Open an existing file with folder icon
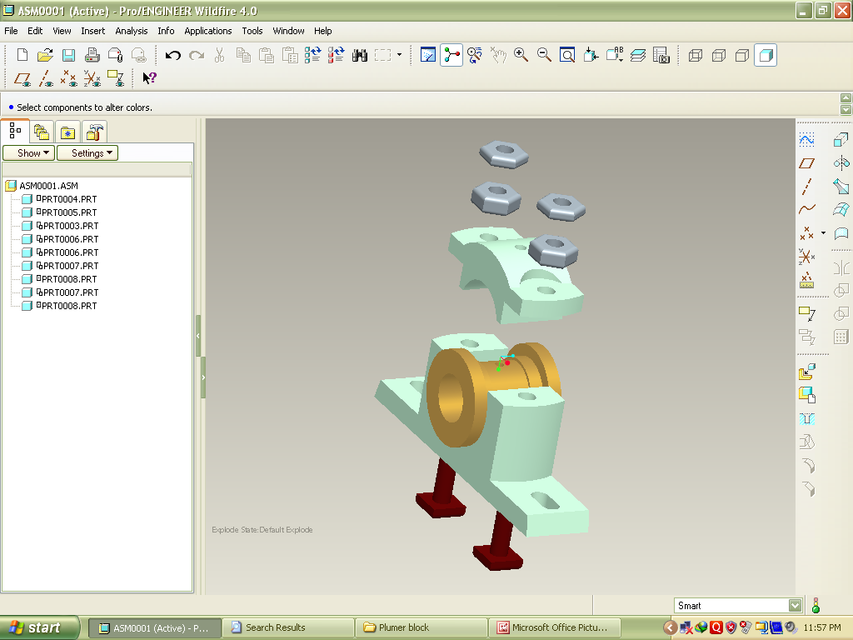The width and height of the screenshot is (853, 640). tap(45, 55)
